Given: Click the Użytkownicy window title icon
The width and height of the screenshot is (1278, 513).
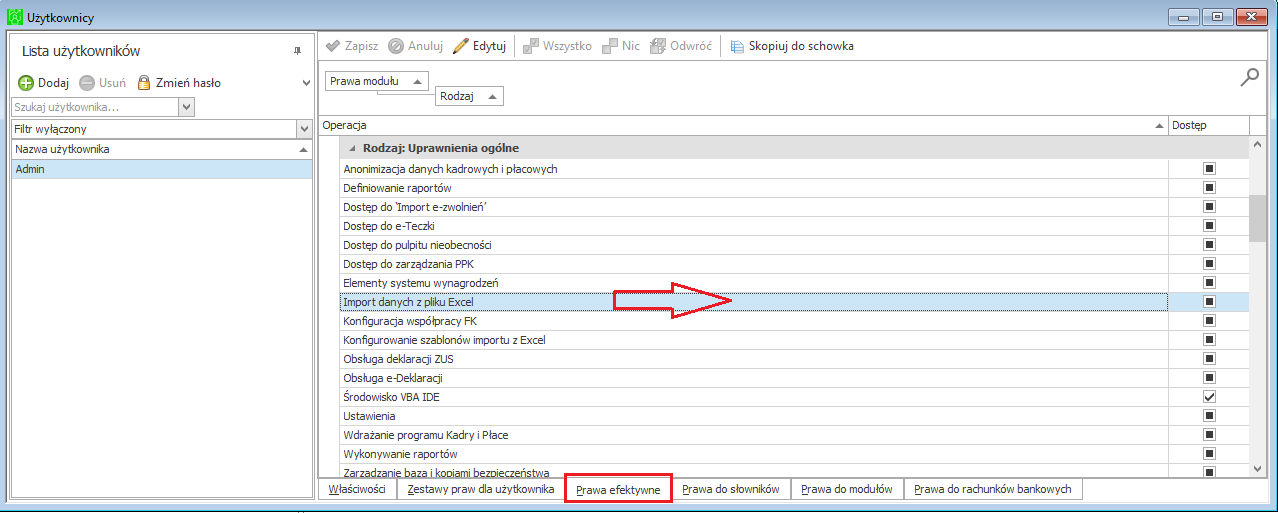Looking at the screenshot, I should tap(13, 17).
